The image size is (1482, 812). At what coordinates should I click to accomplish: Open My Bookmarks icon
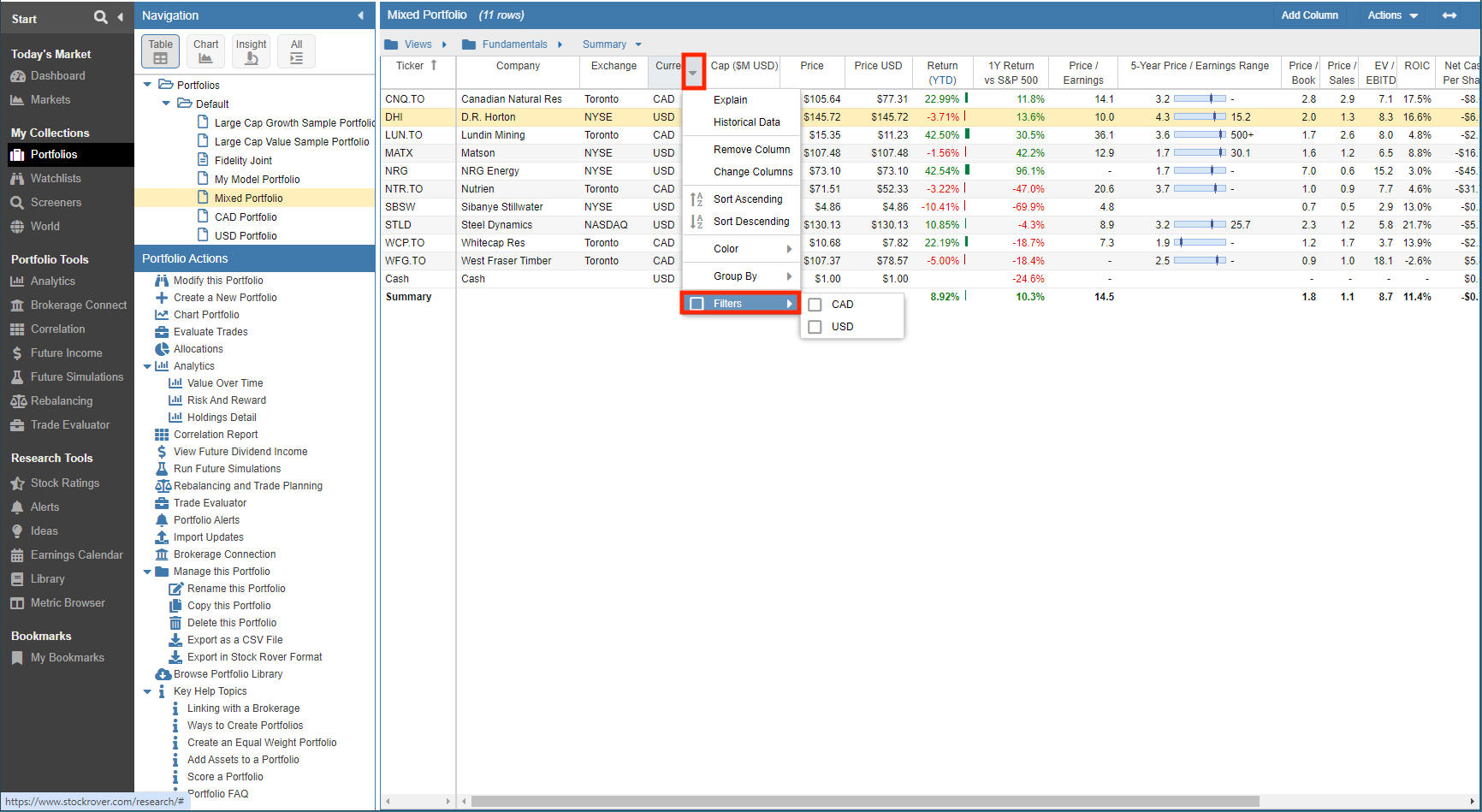tap(17, 658)
